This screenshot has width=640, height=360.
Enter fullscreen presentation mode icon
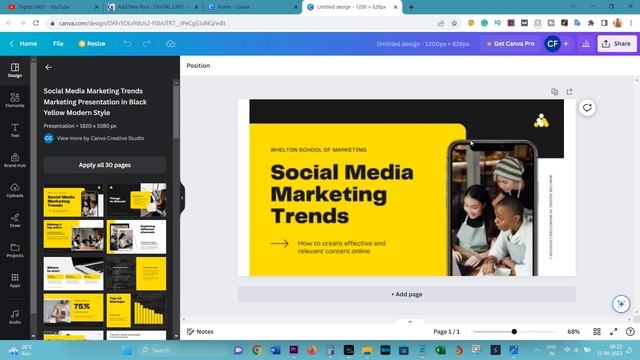click(x=613, y=331)
